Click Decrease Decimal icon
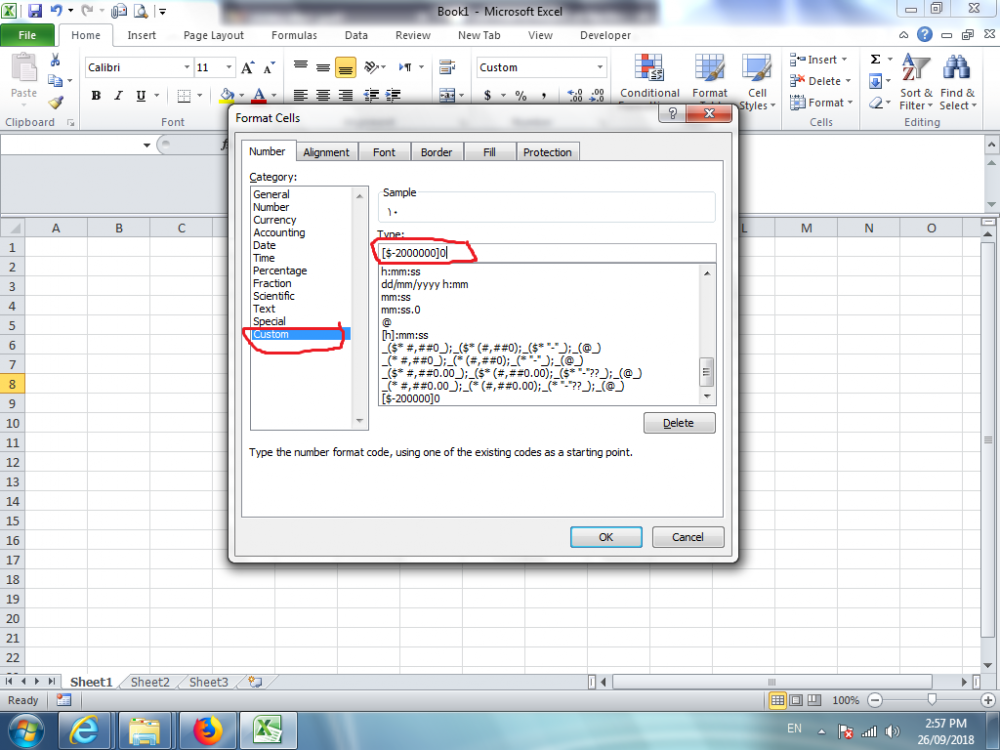1000x750 pixels. 597,96
